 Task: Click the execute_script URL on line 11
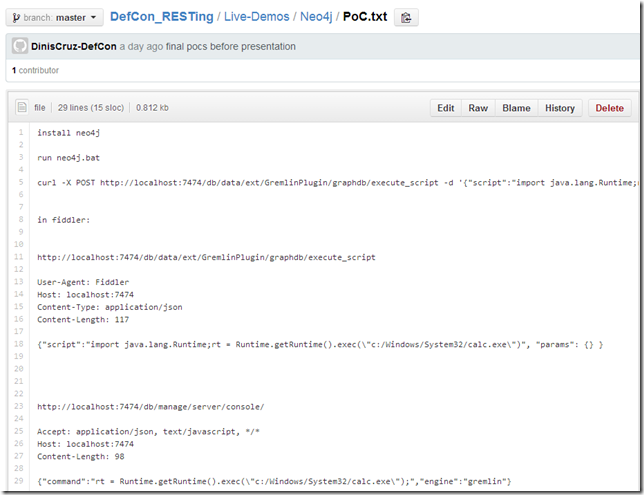click(206, 258)
